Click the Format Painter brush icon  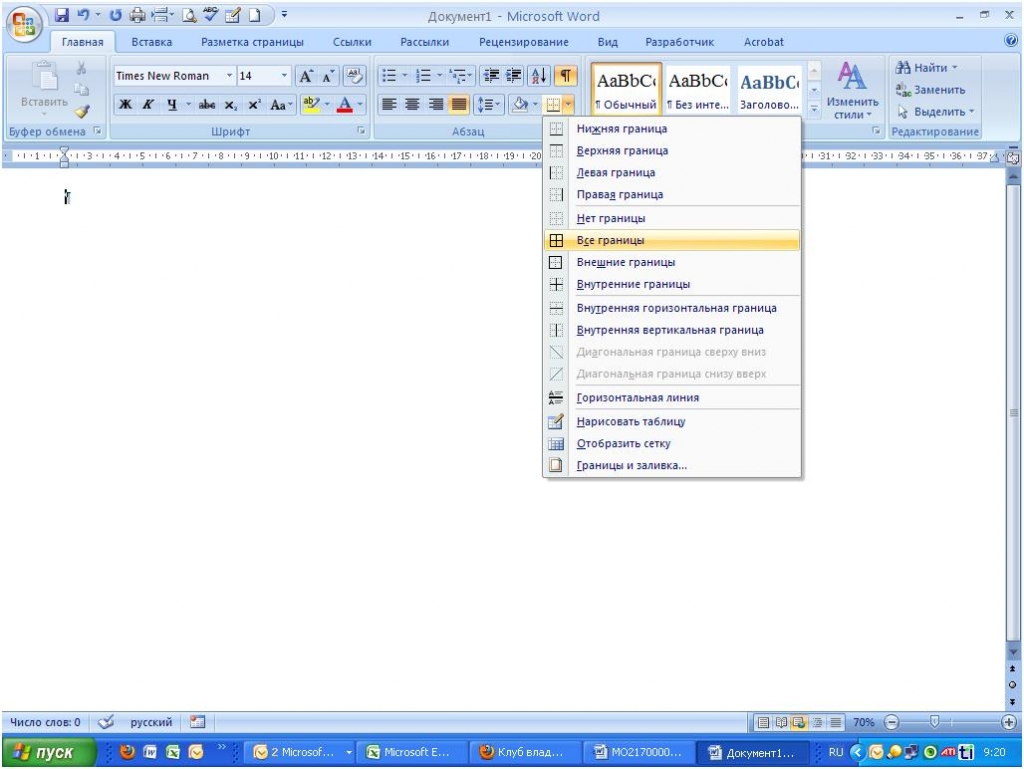(x=82, y=112)
